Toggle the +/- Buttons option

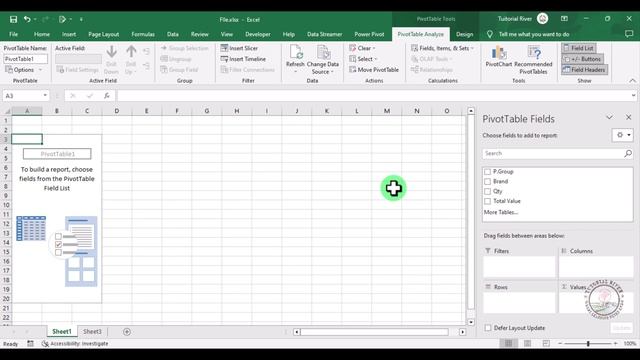pos(582,59)
